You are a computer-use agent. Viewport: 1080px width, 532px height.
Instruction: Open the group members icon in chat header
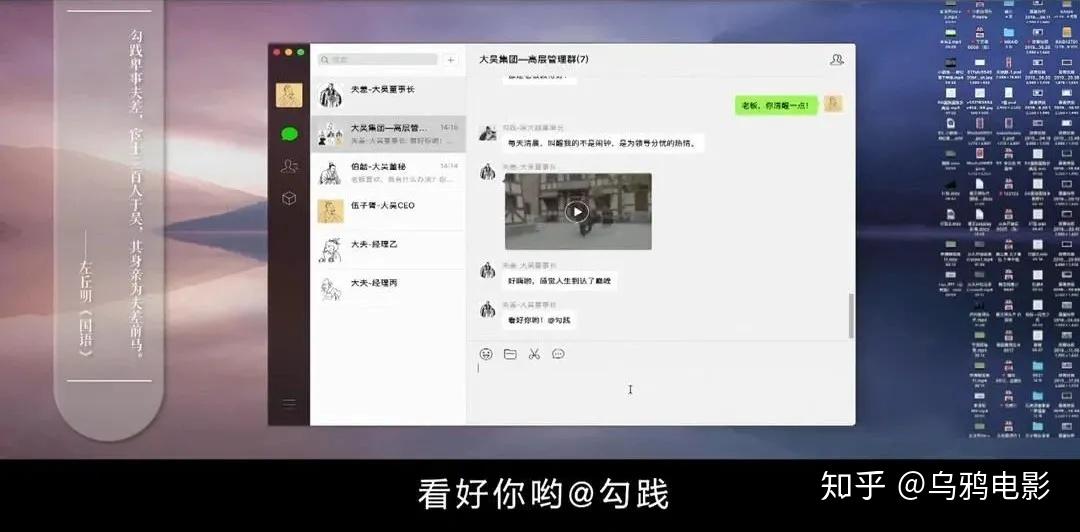837,60
